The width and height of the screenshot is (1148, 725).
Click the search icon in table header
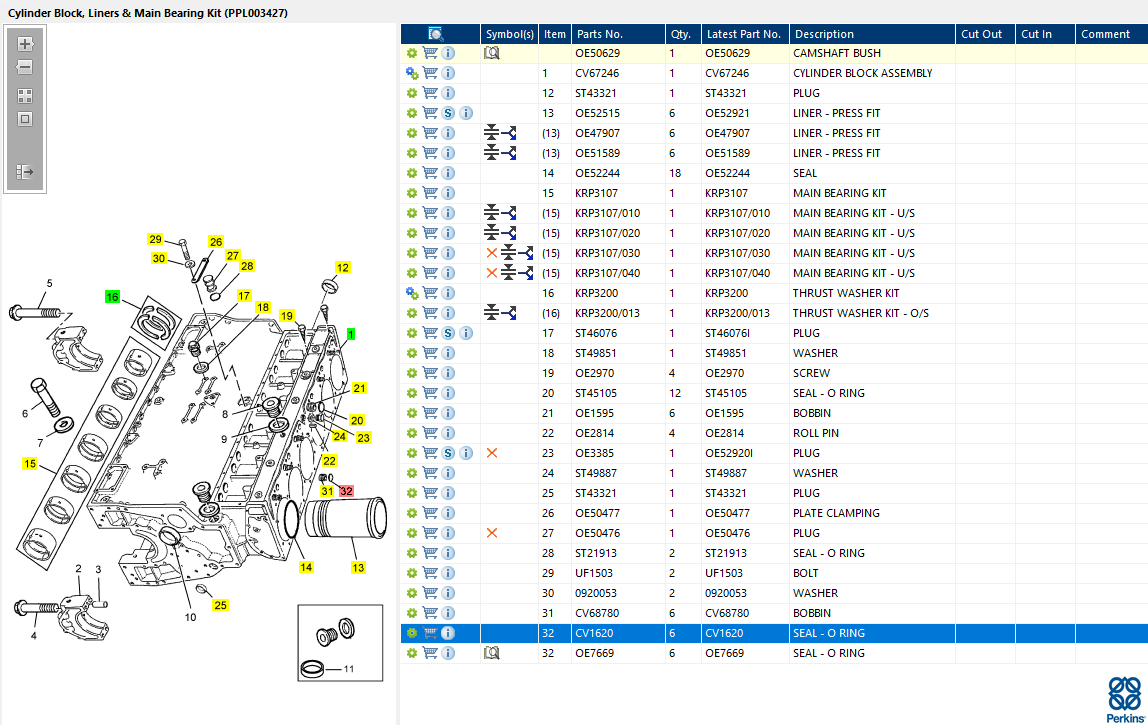(x=436, y=34)
